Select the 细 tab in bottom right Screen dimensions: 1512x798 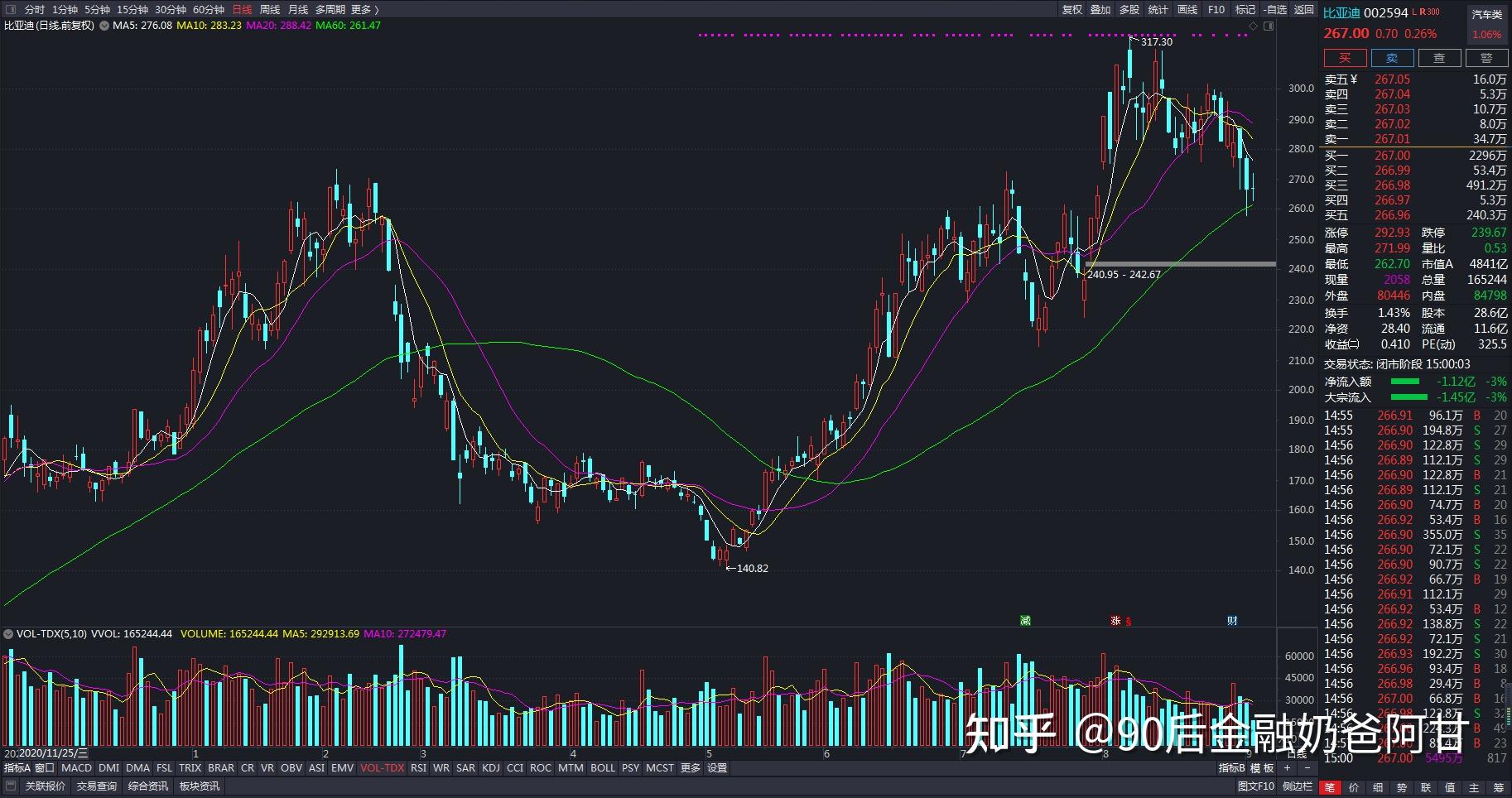[1378, 787]
